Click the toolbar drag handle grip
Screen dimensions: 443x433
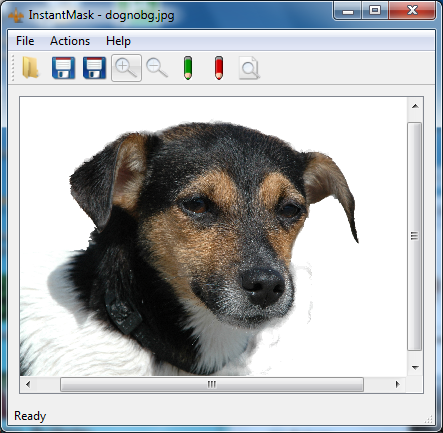[x=13, y=68]
